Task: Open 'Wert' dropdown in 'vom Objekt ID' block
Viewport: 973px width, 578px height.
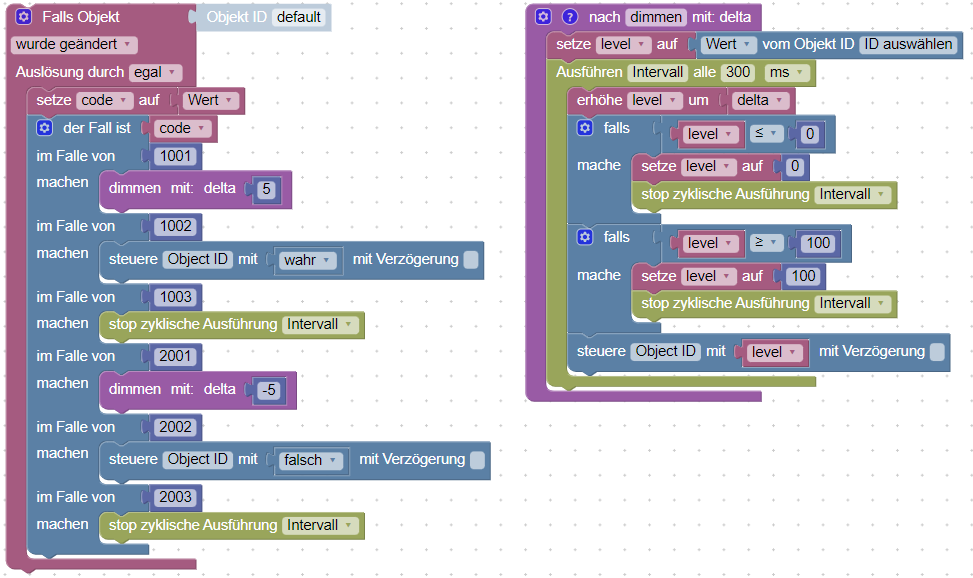Action: pyautogui.click(x=729, y=45)
